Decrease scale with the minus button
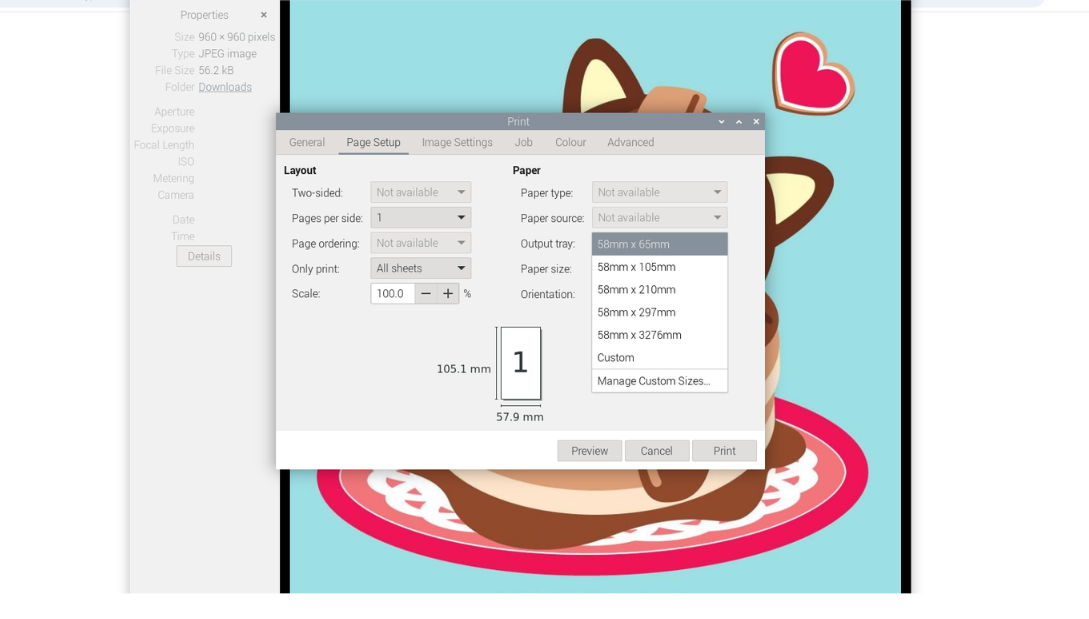The width and height of the screenshot is (1089, 619). pyautogui.click(x=426, y=294)
